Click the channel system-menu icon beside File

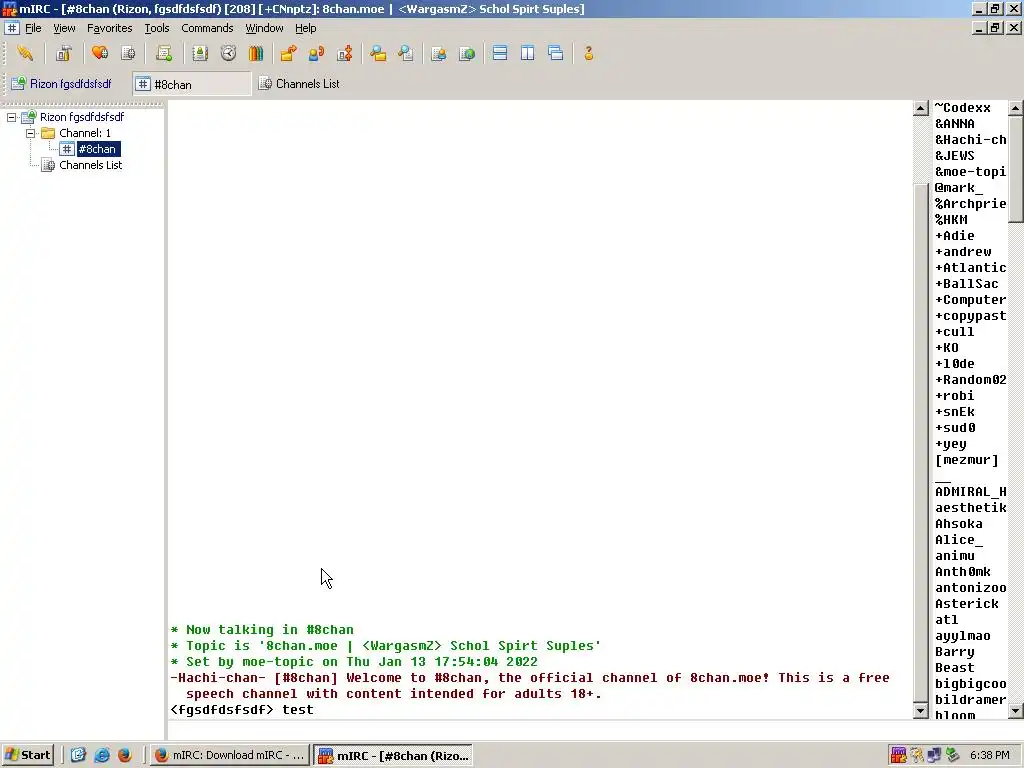[12, 28]
